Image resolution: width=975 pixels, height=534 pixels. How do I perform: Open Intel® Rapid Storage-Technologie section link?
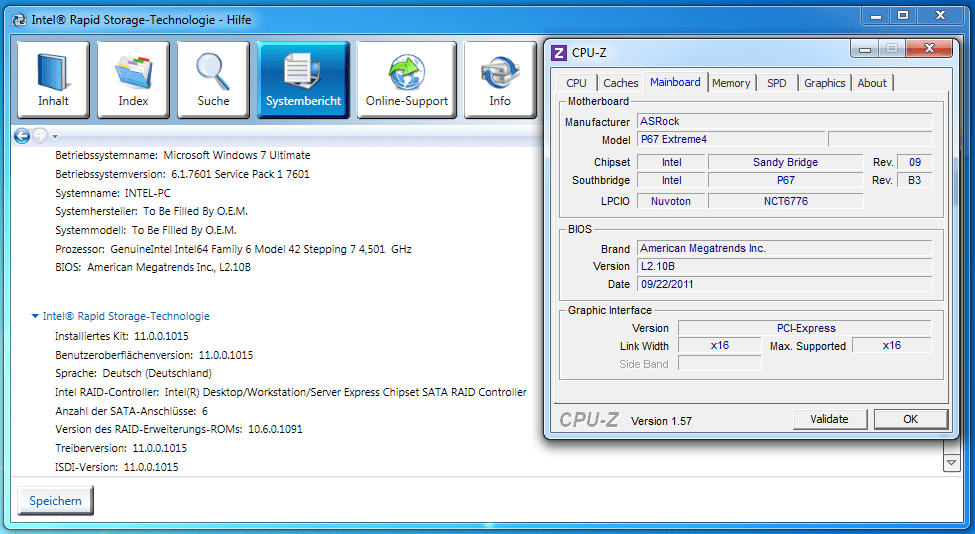pos(126,316)
